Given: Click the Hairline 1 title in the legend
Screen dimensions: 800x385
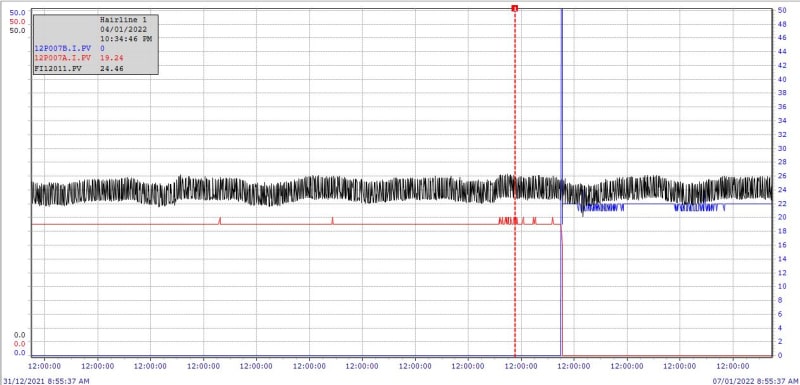Looking at the screenshot, I should [x=124, y=19].
